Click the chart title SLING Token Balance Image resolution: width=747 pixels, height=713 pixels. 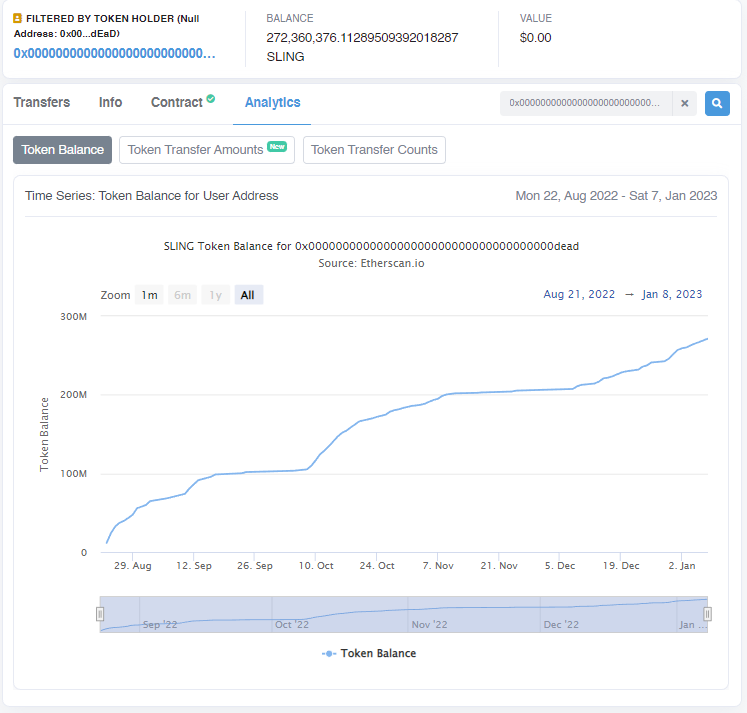pyautogui.click(x=371, y=246)
